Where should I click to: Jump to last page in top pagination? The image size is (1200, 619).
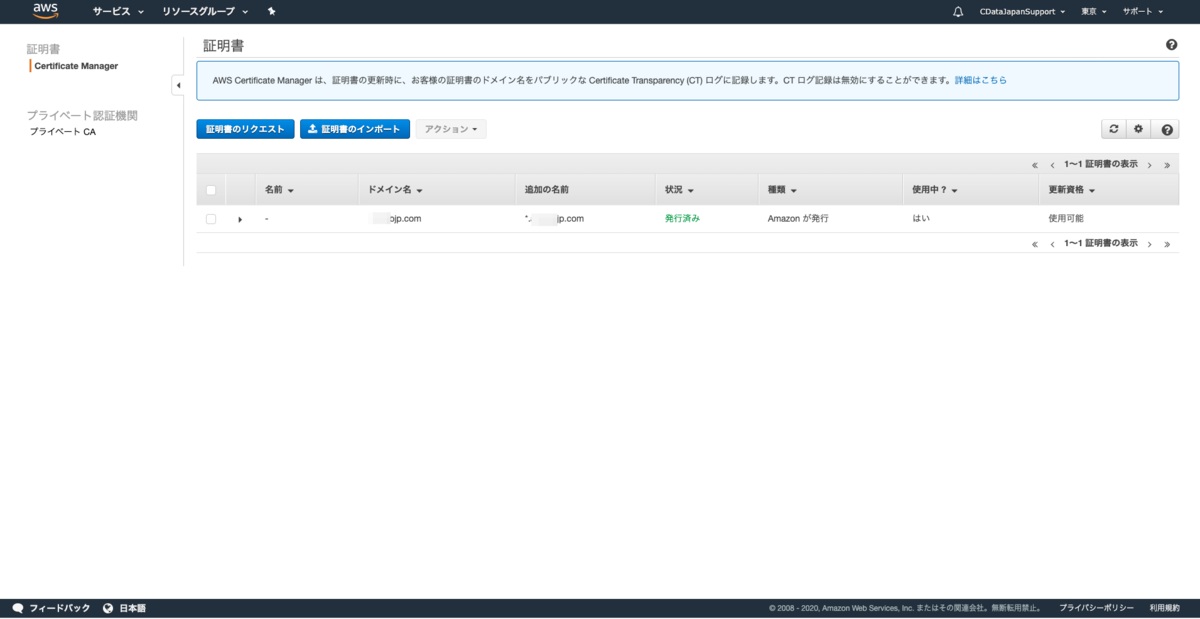click(1167, 164)
